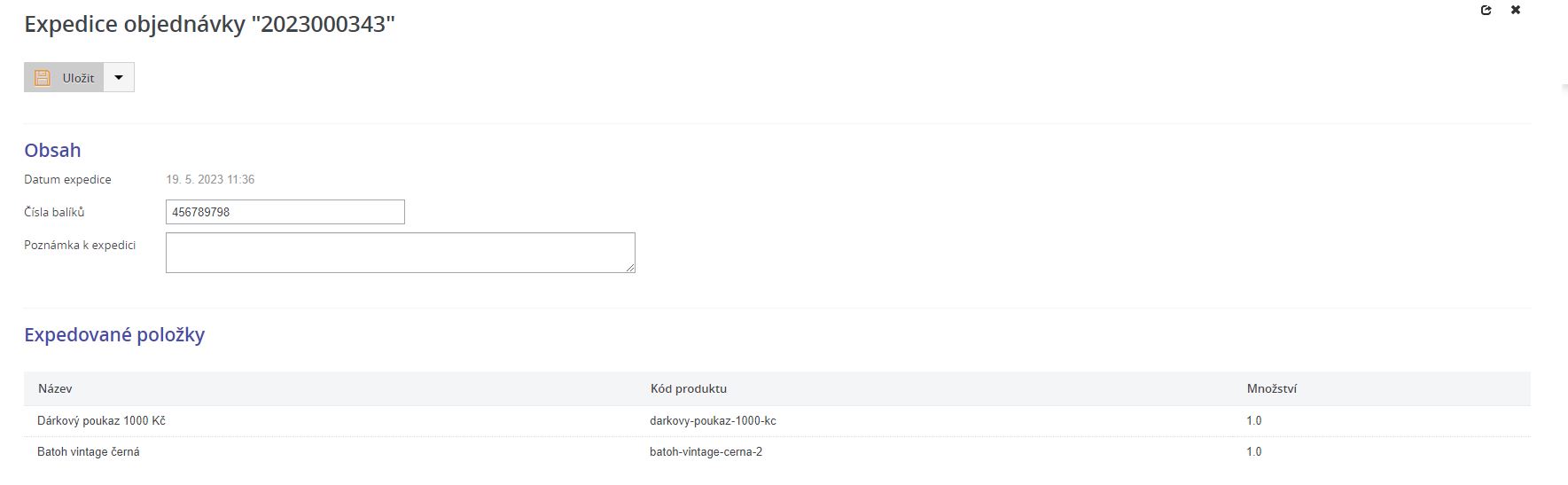Click the Obsah section heading
The image size is (1568, 485).
point(52,151)
